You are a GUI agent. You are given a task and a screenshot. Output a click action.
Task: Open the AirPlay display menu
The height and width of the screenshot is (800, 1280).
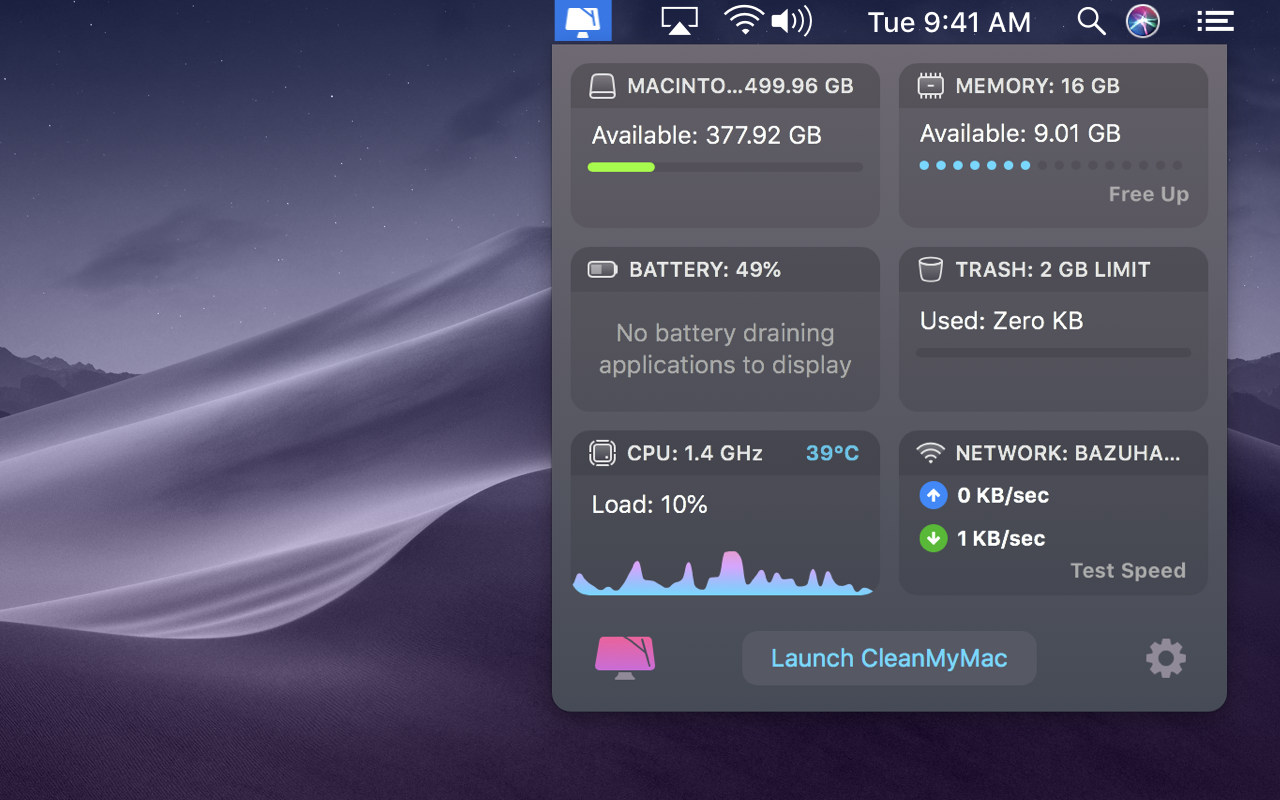click(679, 21)
